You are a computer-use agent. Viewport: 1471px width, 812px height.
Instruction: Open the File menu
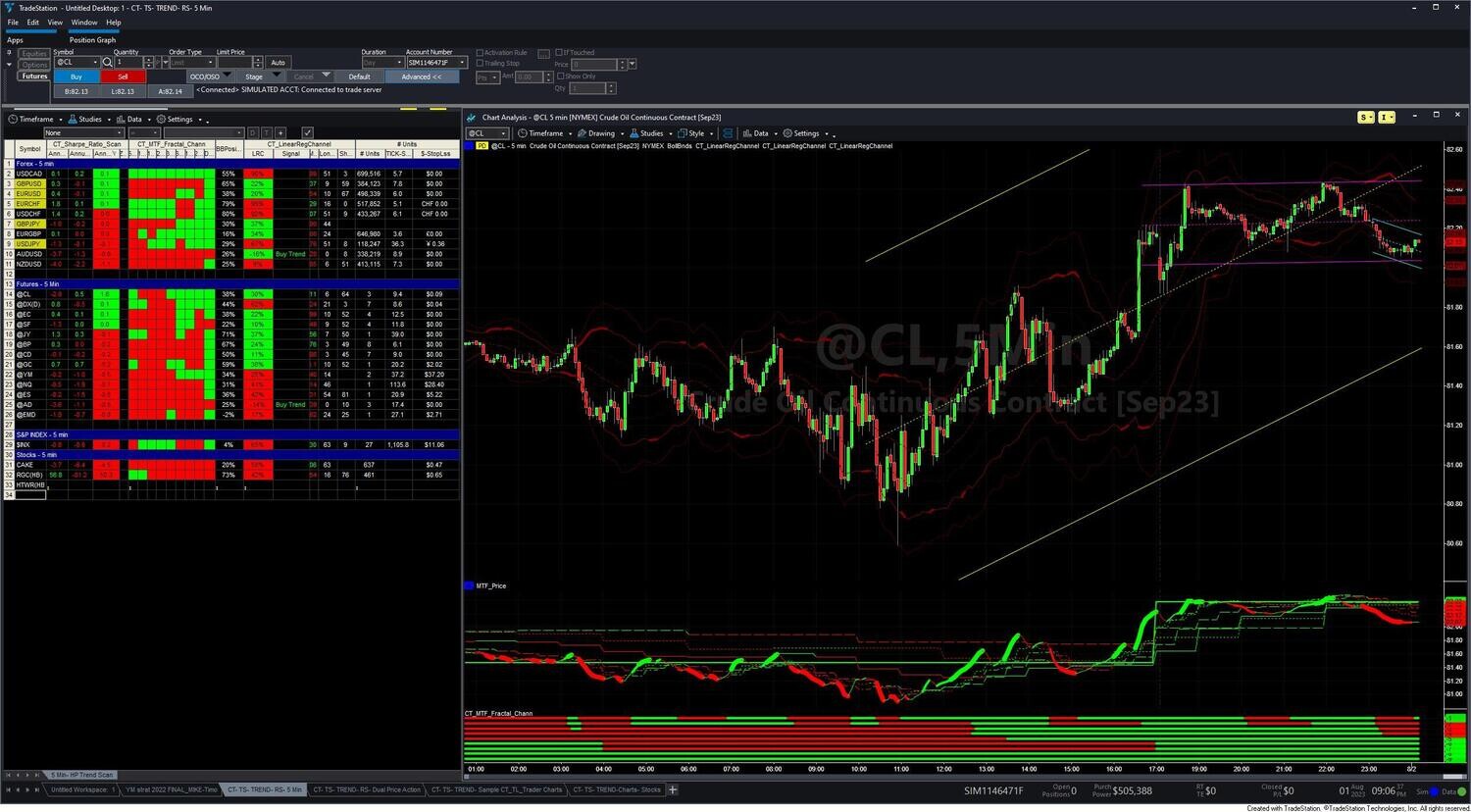tap(13, 22)
